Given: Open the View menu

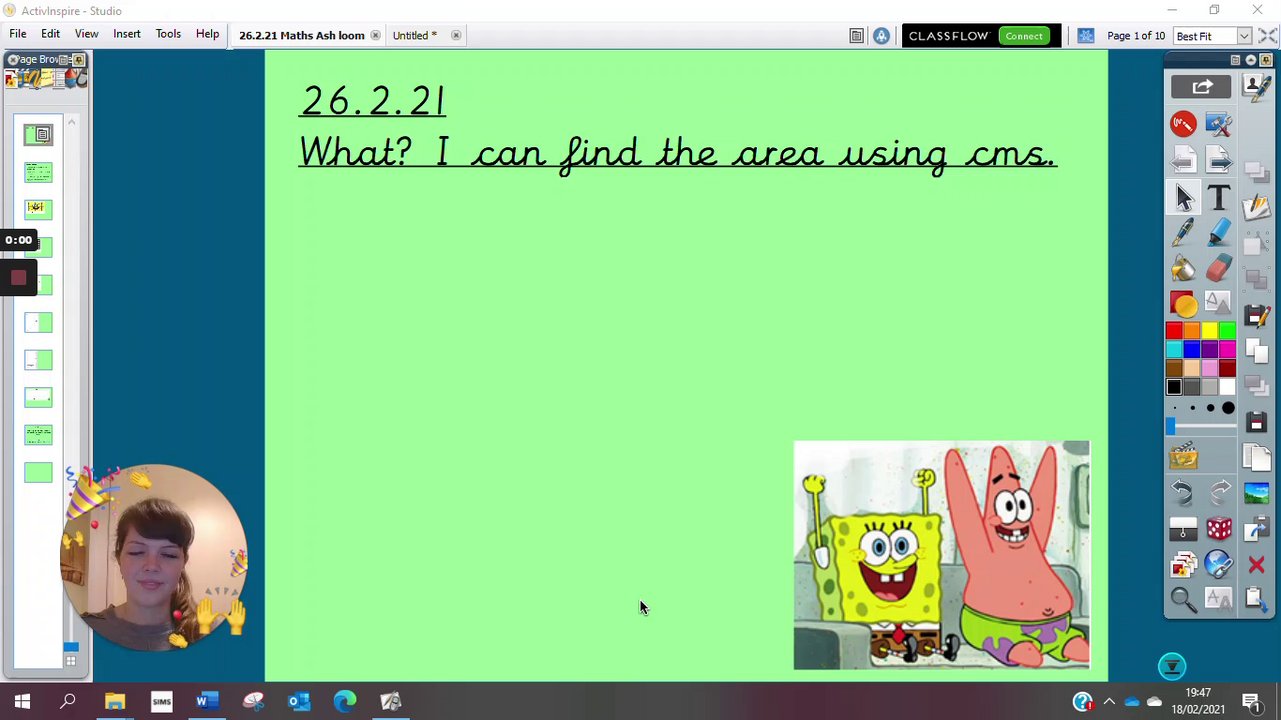Looking at the screenshot, I should click(x=86, y=34).
